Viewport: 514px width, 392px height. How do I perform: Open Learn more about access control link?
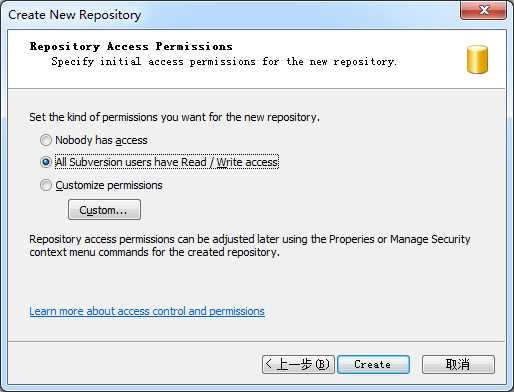tap(147, 311)
